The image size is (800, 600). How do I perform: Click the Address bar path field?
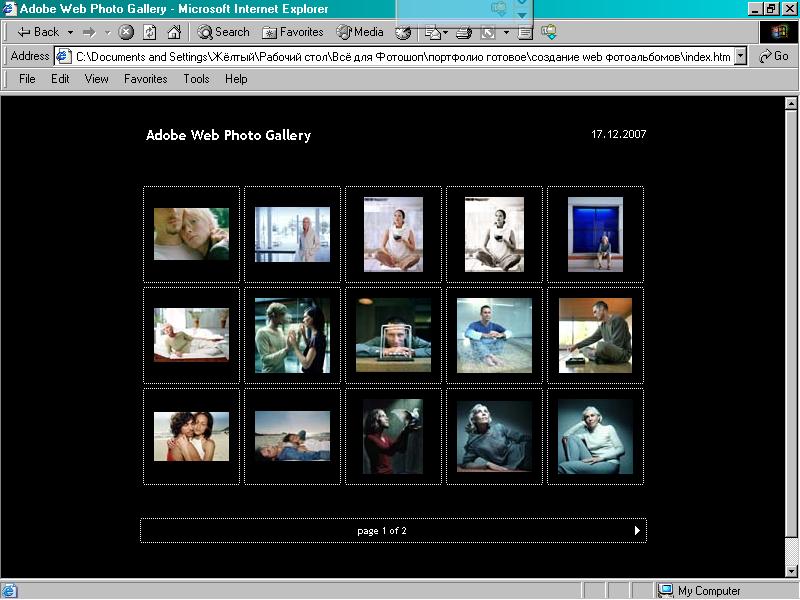point(403,57)
